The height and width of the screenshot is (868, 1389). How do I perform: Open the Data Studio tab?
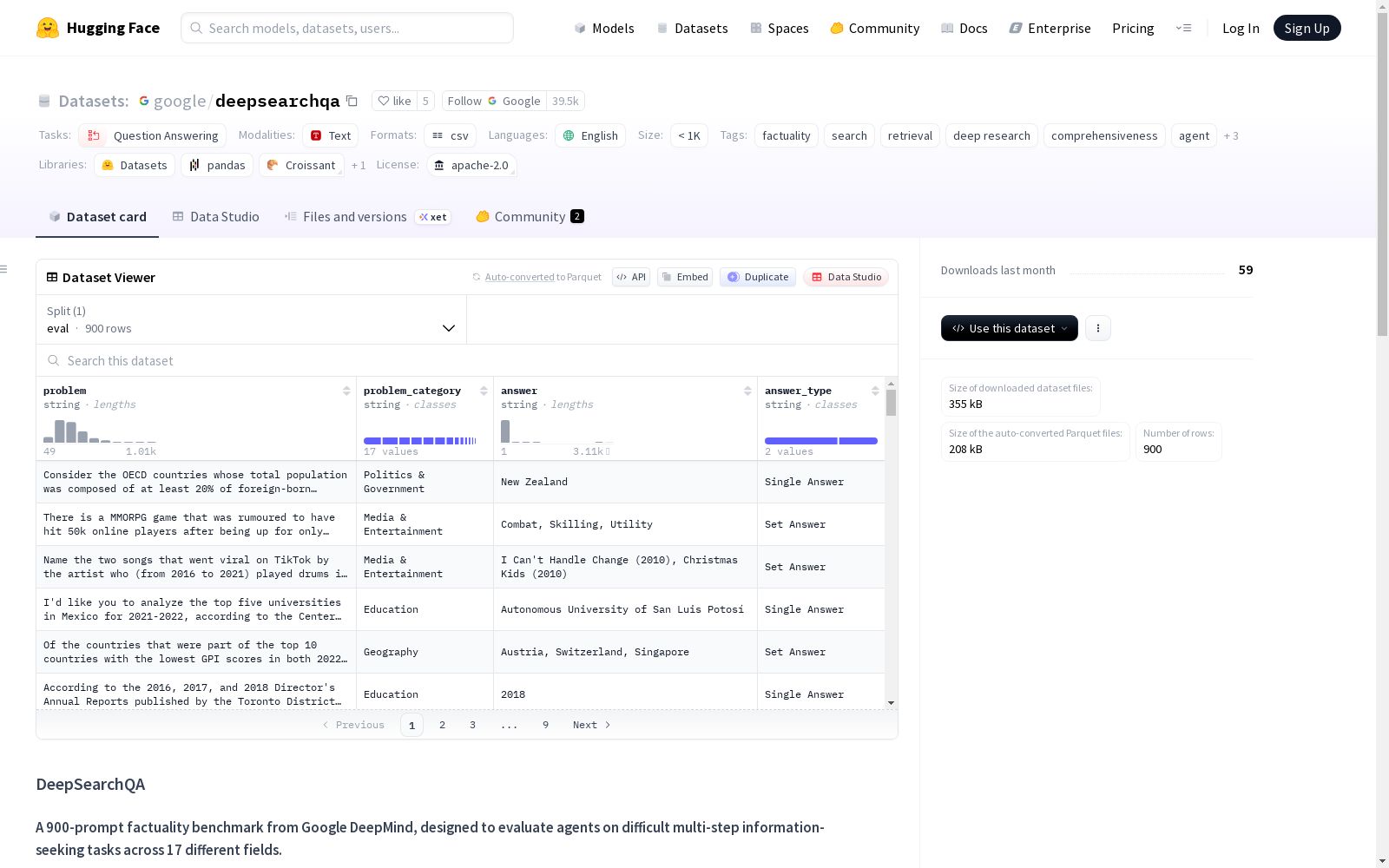click(215, 217)
